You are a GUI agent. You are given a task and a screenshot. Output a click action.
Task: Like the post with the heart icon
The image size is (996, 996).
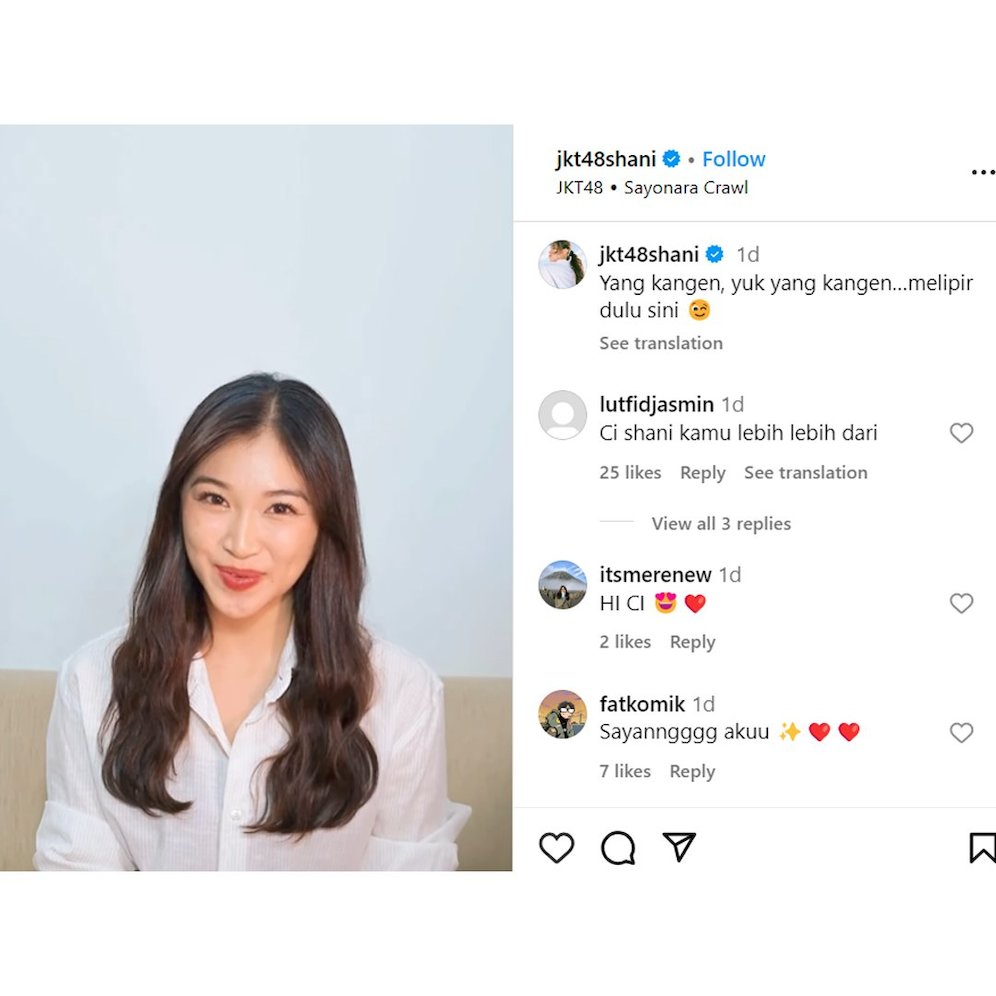pos(556,847)
